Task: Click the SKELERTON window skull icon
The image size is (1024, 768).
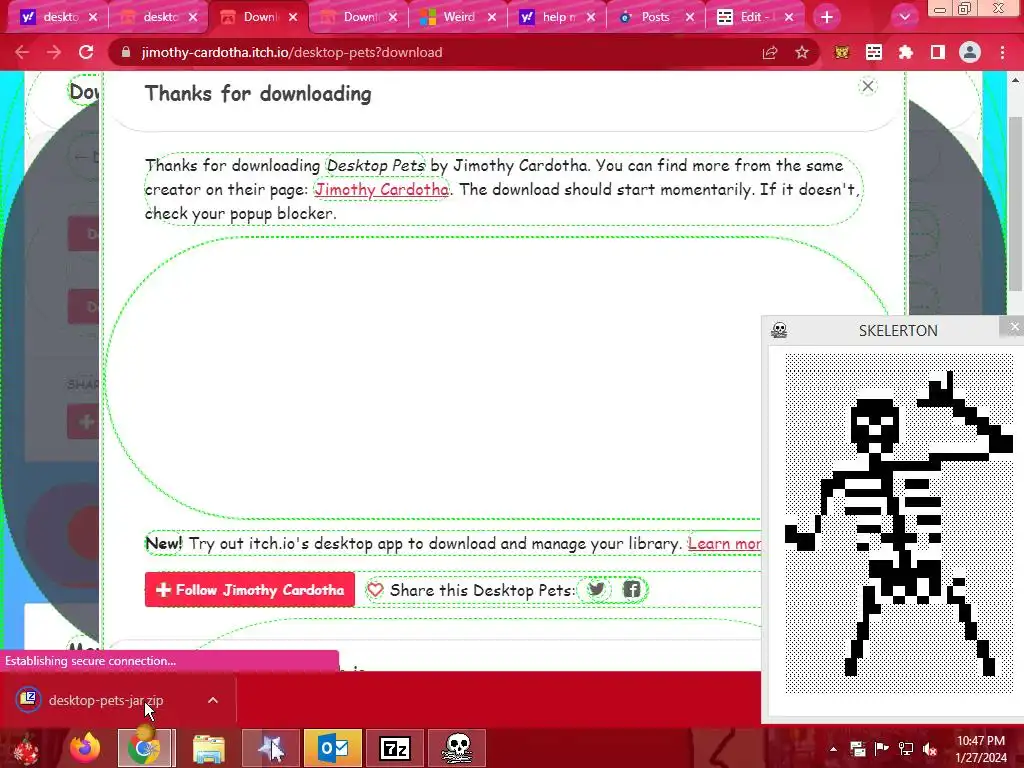Action: (779, 330)
